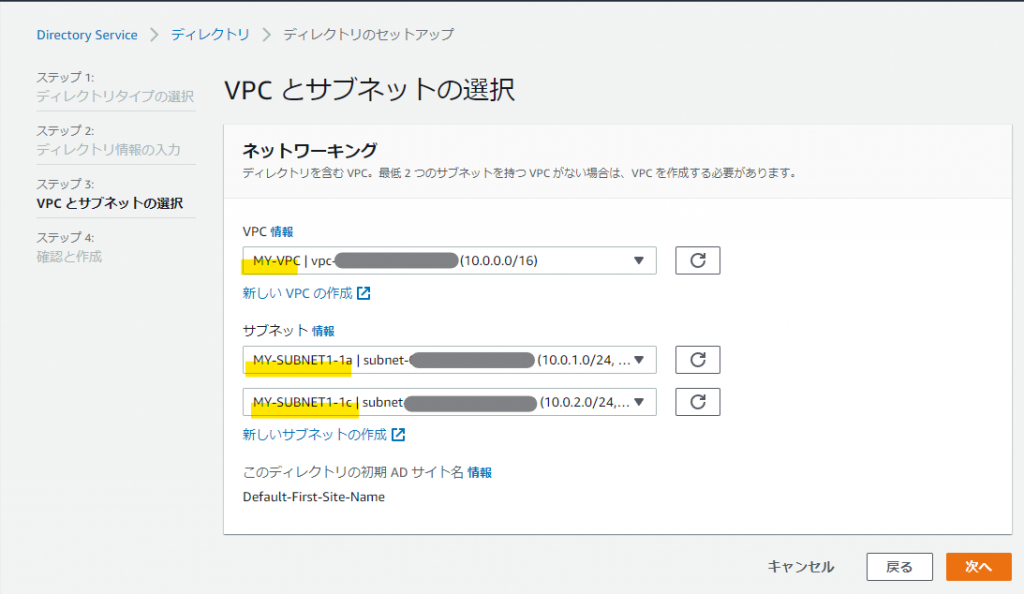Screen dimensions: 1024x594
Task: Open VPC 情報 info link
Action: pyautogui.click(x=282, y=231)
